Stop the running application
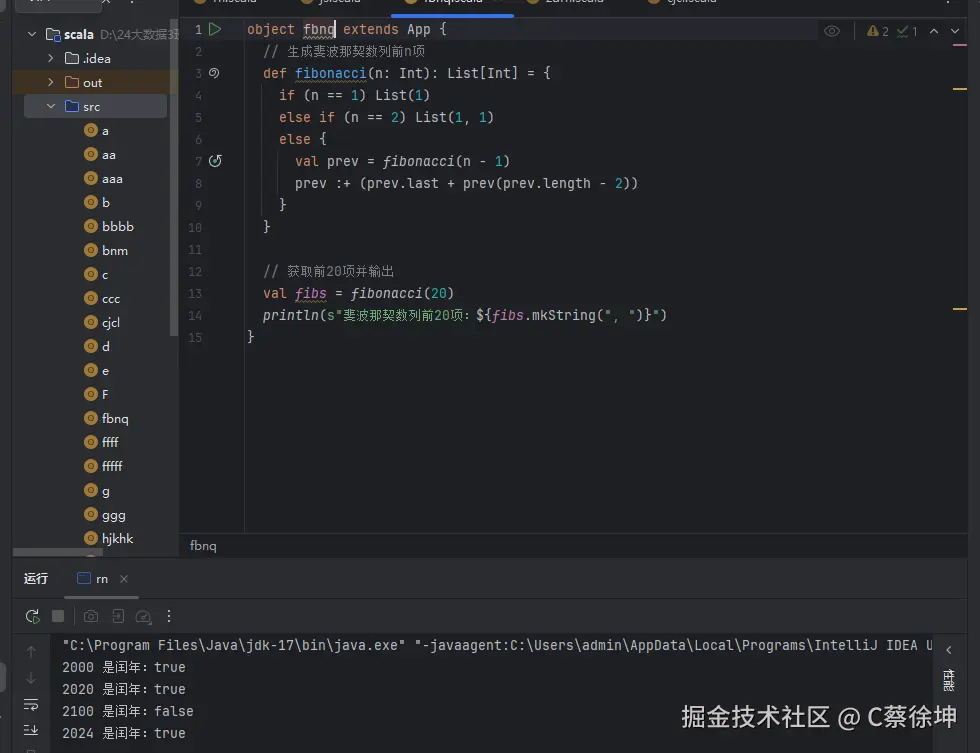The width and height of the screenshot is (980, 753). pos(57,616)
